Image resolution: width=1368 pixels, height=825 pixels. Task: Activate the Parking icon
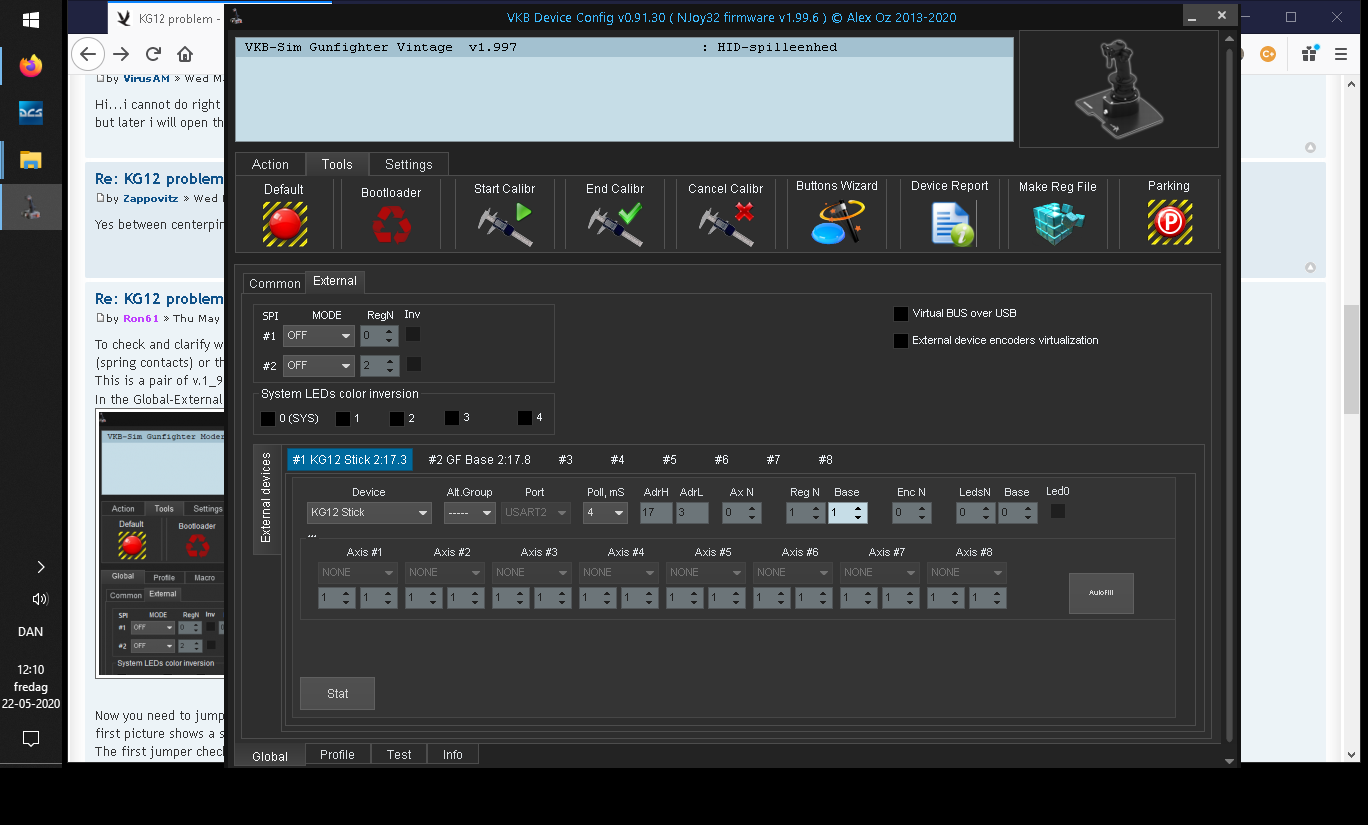click(1168, 222)
